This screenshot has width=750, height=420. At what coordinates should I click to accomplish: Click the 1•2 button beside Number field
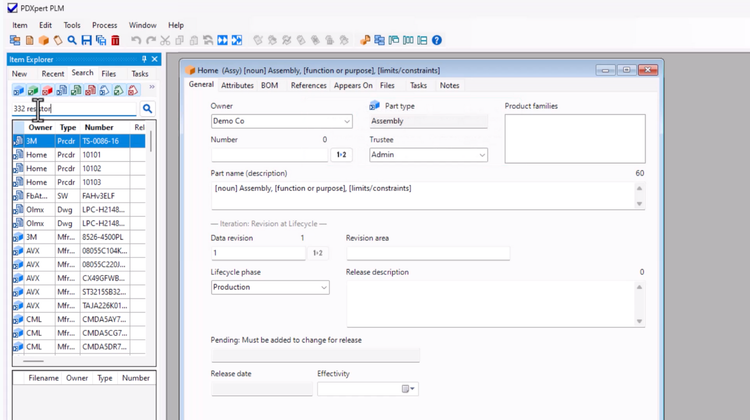point(341,155)
